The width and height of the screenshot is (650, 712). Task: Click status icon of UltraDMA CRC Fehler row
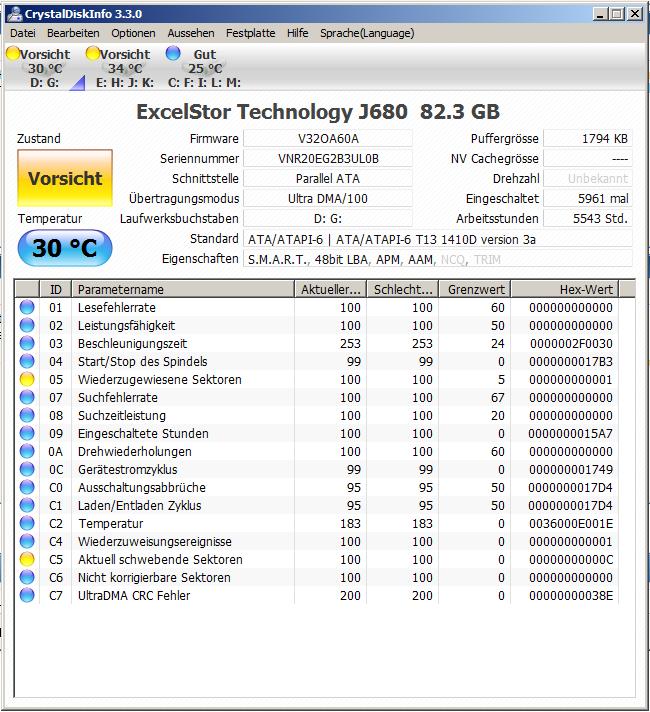27,595
